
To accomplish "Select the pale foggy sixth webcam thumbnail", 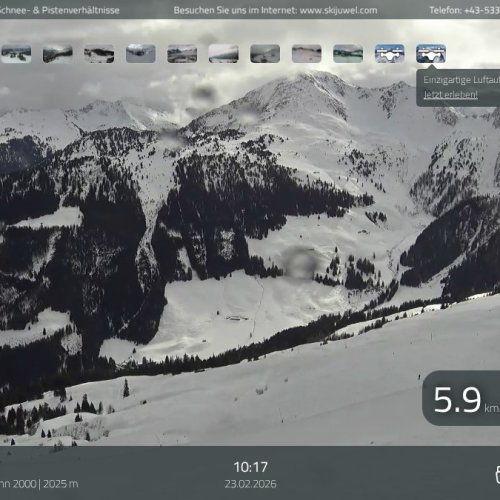I will (224, 54).
